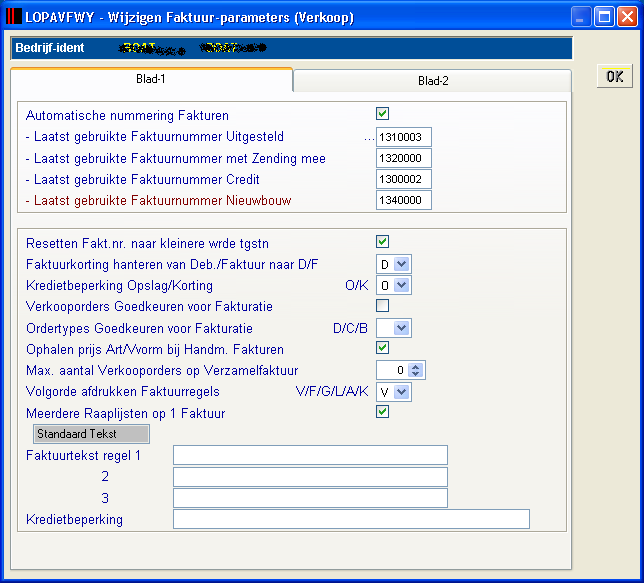Close the LOPAVFWY window
The image size is (644, 583).
[627, 17]
